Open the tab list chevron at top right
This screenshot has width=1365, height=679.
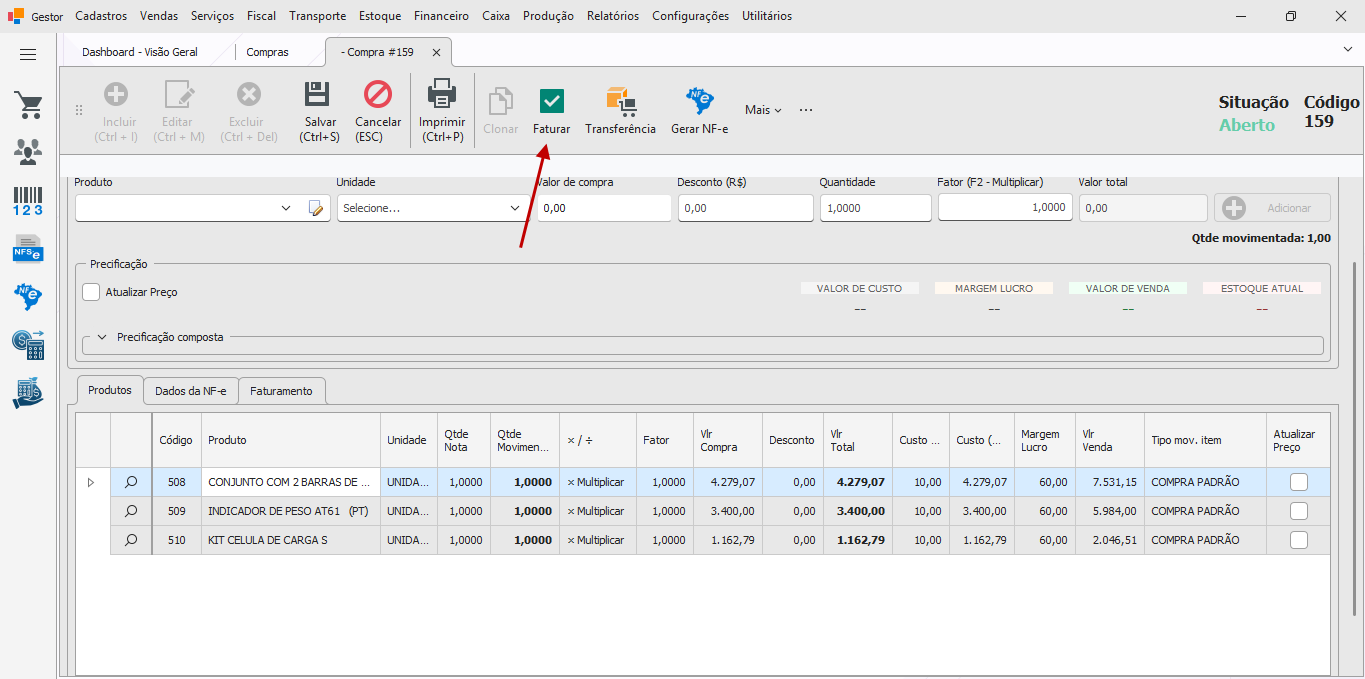coord(1347,49)
